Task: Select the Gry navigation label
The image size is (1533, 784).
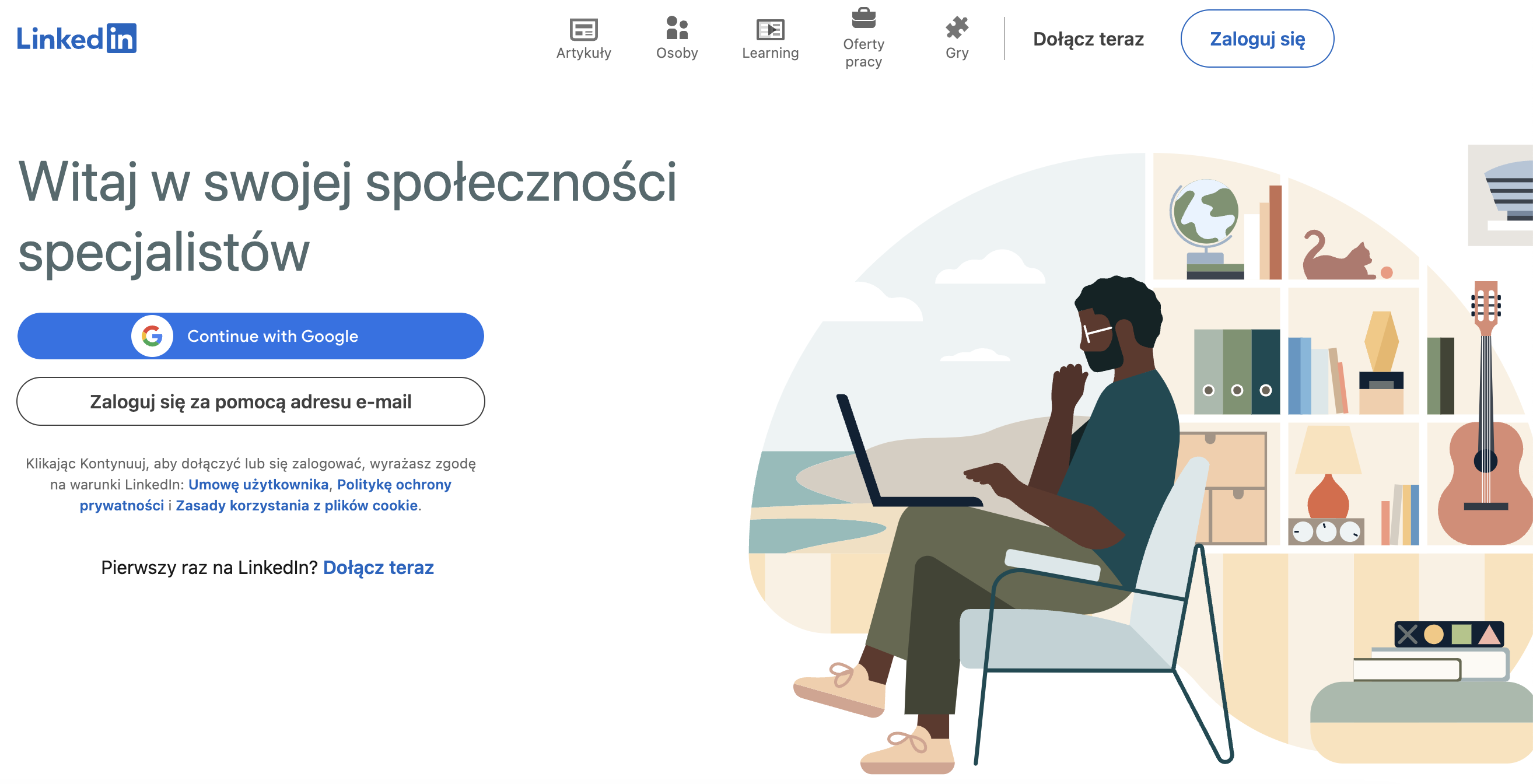Action: tap(957, 53)
